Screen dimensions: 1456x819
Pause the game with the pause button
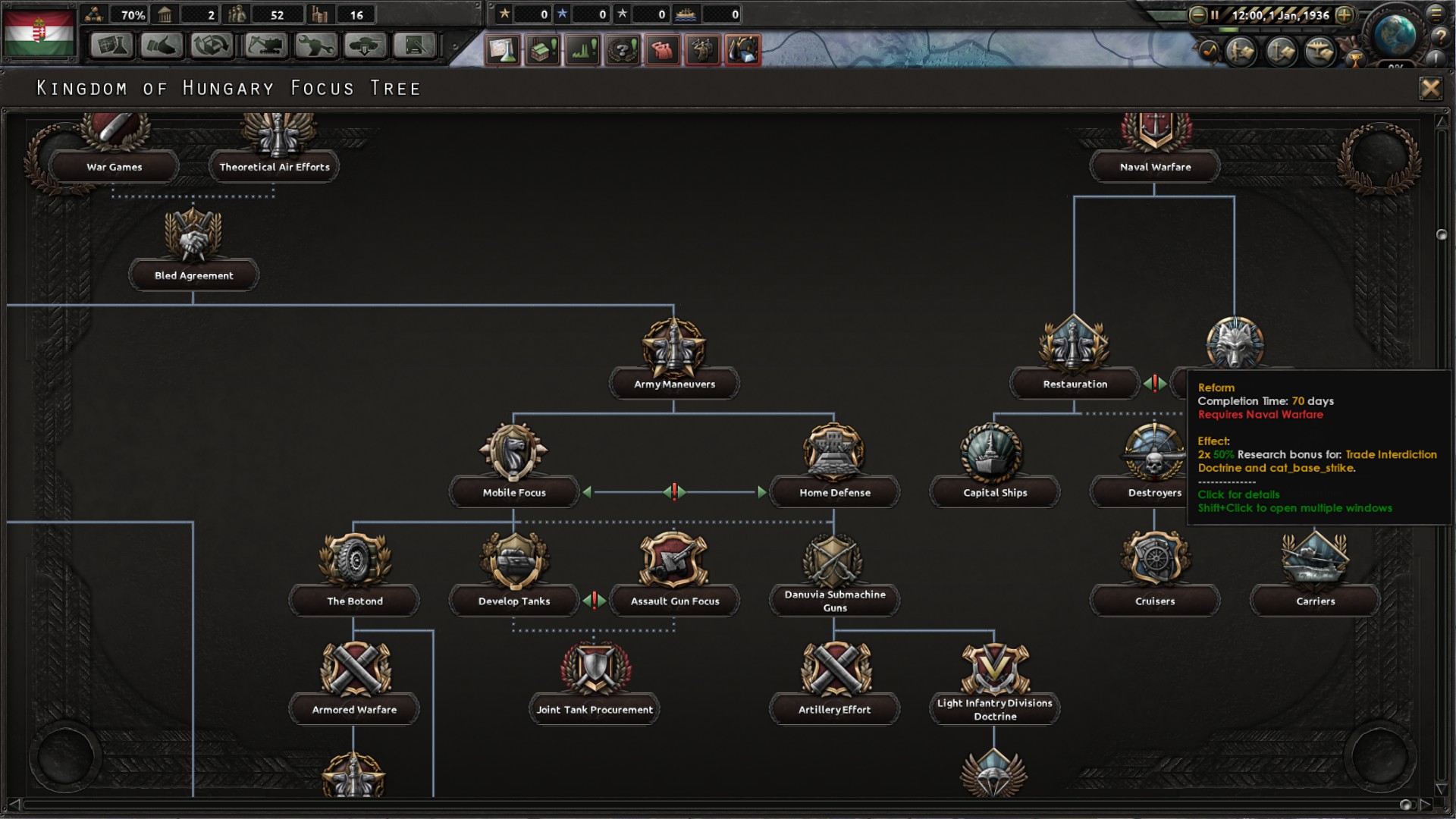point(1215,15)
